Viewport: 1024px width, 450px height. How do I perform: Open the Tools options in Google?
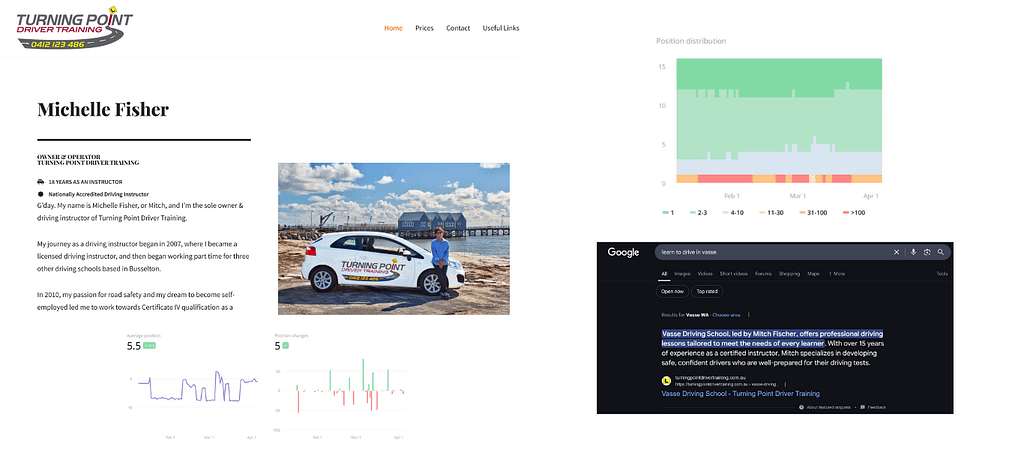click(x=941, y=273)
